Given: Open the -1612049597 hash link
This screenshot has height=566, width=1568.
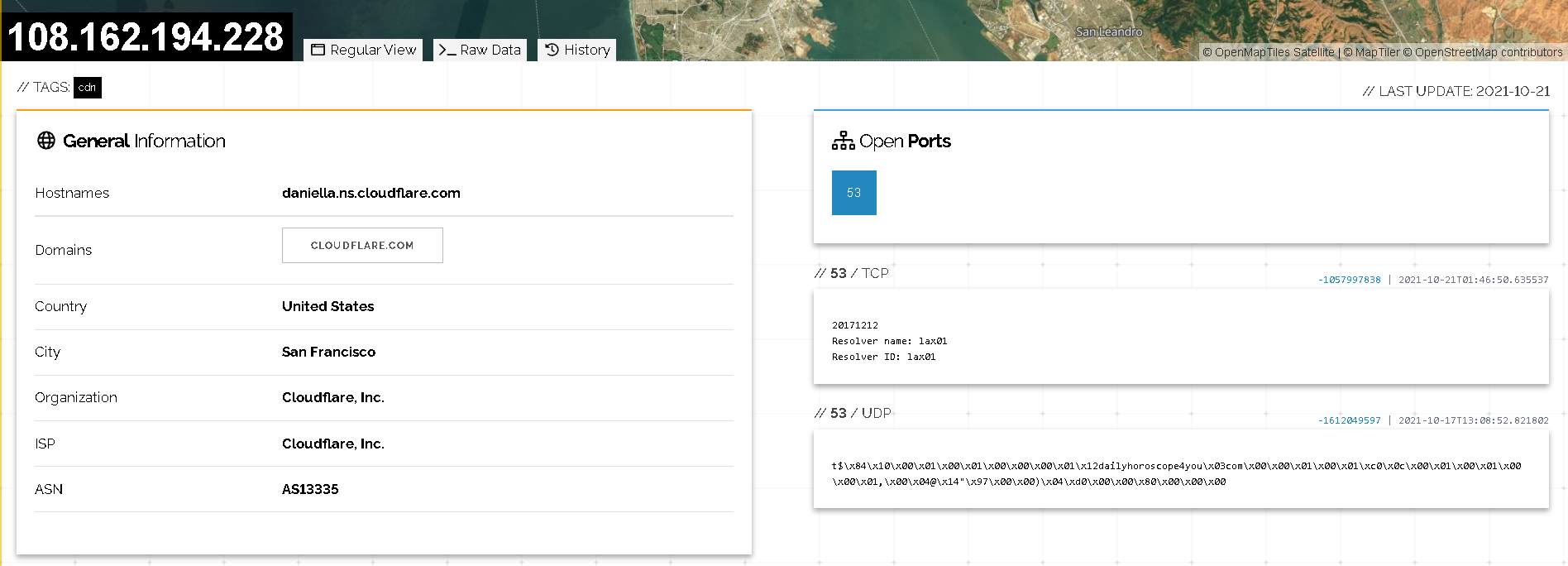Looking at the screenshot, I should pos(1349,420).
